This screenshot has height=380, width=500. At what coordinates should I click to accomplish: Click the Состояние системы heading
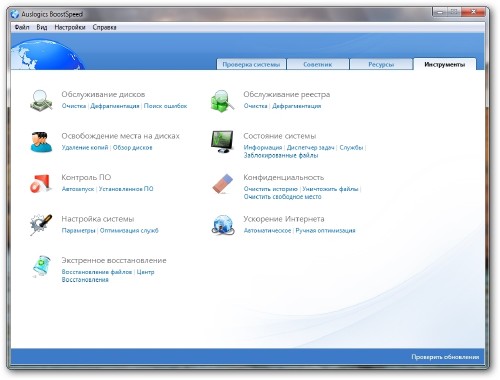click(280, 136)
